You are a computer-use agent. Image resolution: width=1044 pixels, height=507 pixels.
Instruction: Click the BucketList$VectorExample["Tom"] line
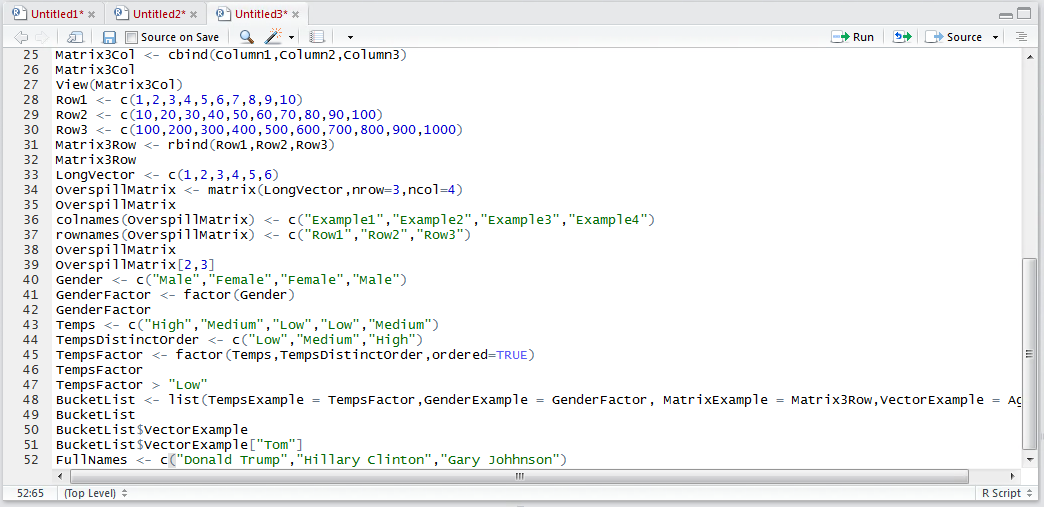[x=179, y=445]
